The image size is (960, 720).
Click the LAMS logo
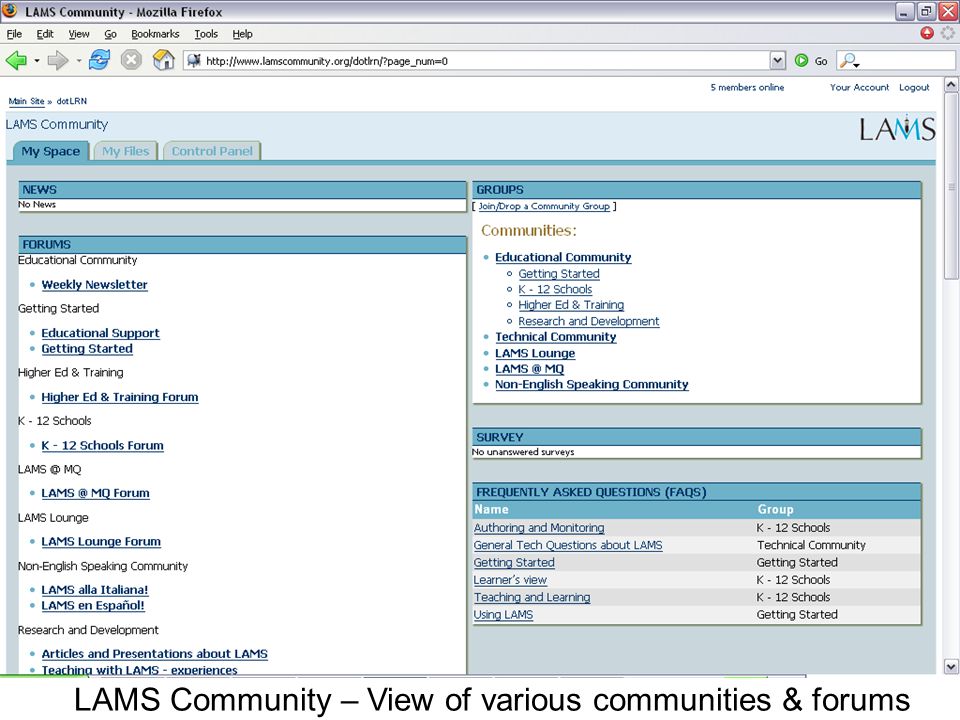click(x=897, y=128)
